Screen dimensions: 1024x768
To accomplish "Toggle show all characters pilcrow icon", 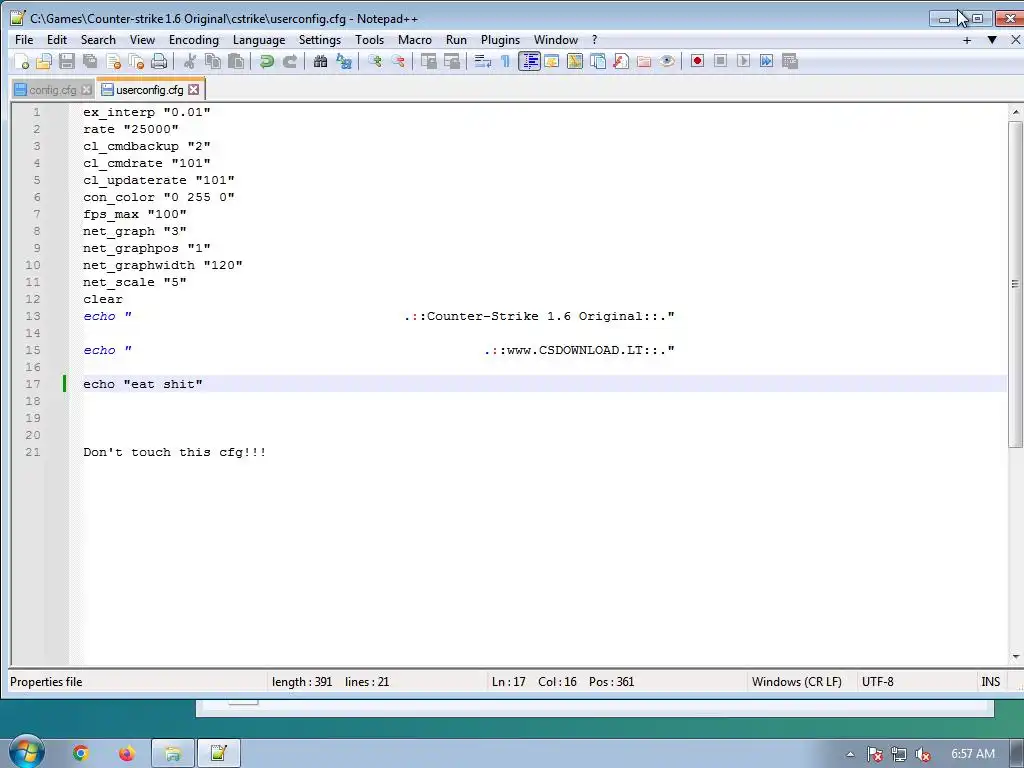I will pyautogui.click(x=505, y=61).
